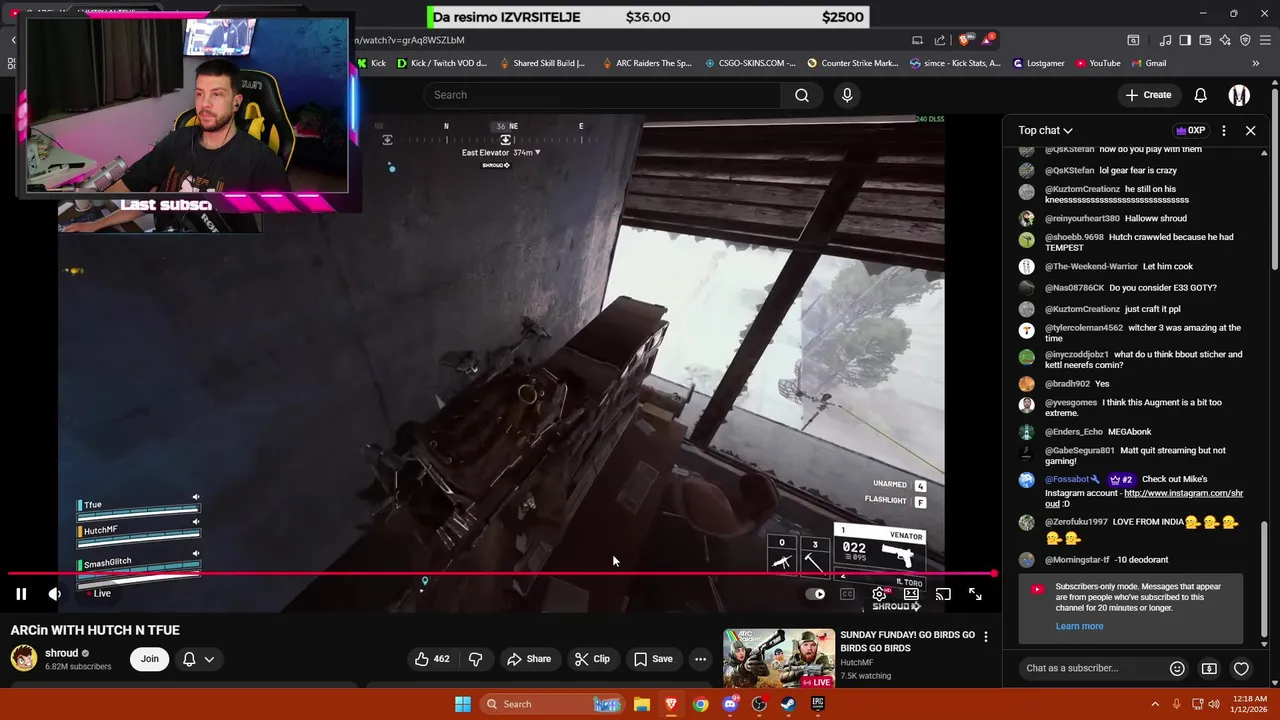The height and width of the screenshot is (720, 1280).
Task: Open YouTube notifications bell
Action: click(1200, 95)
